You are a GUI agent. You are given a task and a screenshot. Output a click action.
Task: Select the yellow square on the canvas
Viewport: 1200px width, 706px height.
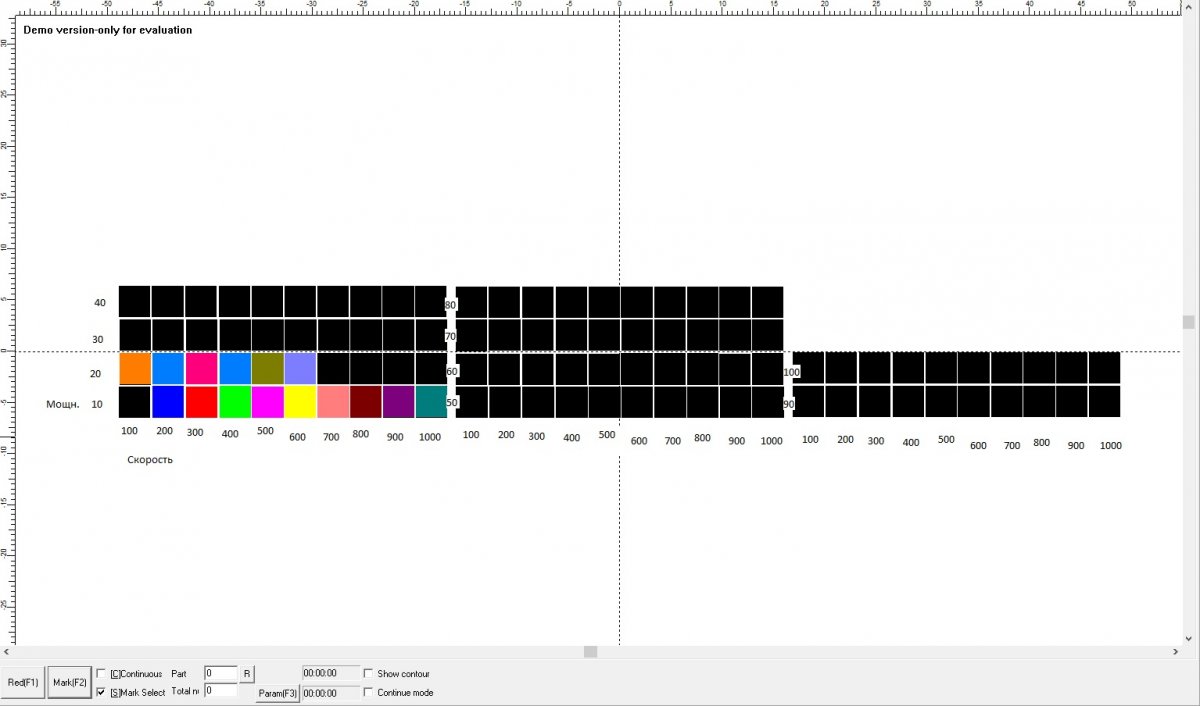300,402
